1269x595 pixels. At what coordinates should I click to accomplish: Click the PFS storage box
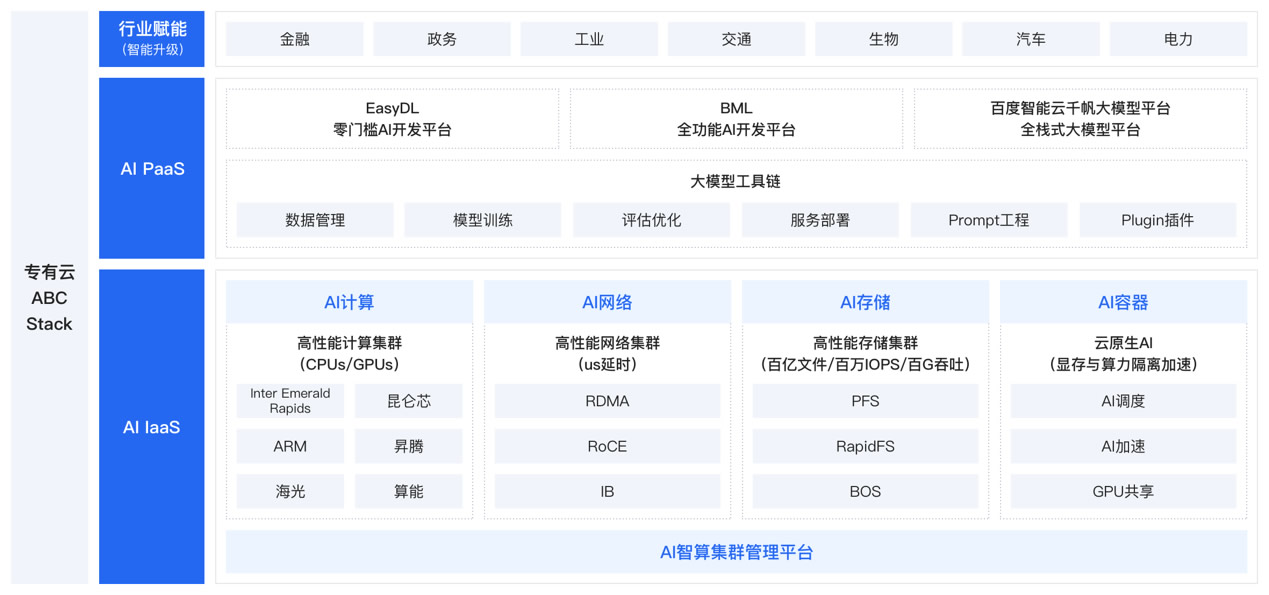point(865,401)
